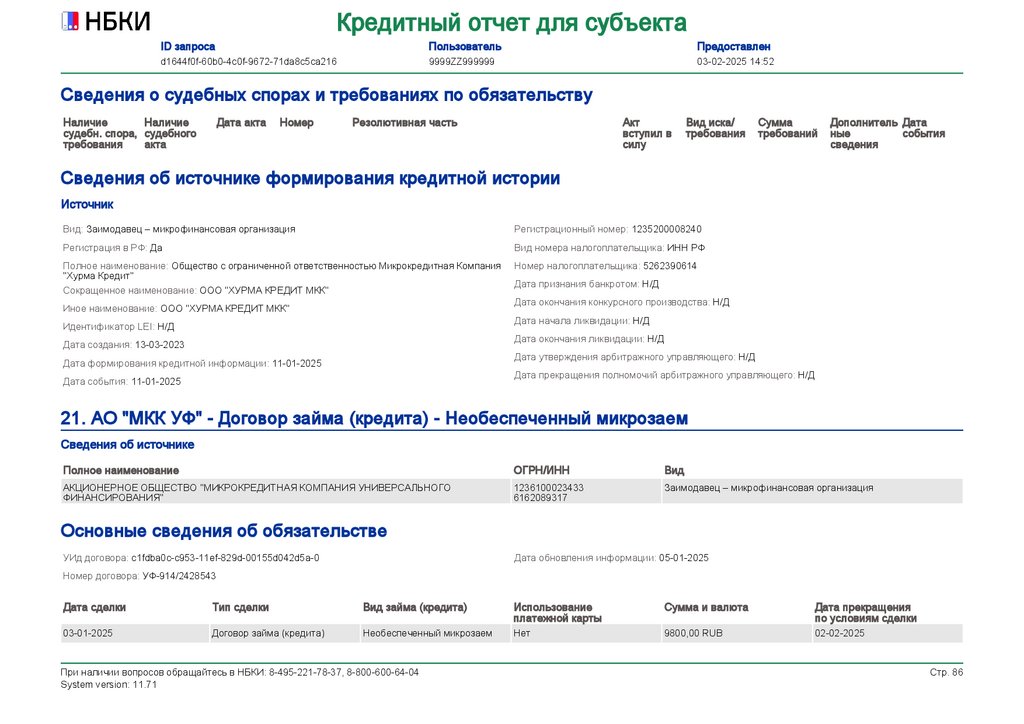
Task: Click the 'Дата начала ликвидации' line
Action: (x=581, y=321)
